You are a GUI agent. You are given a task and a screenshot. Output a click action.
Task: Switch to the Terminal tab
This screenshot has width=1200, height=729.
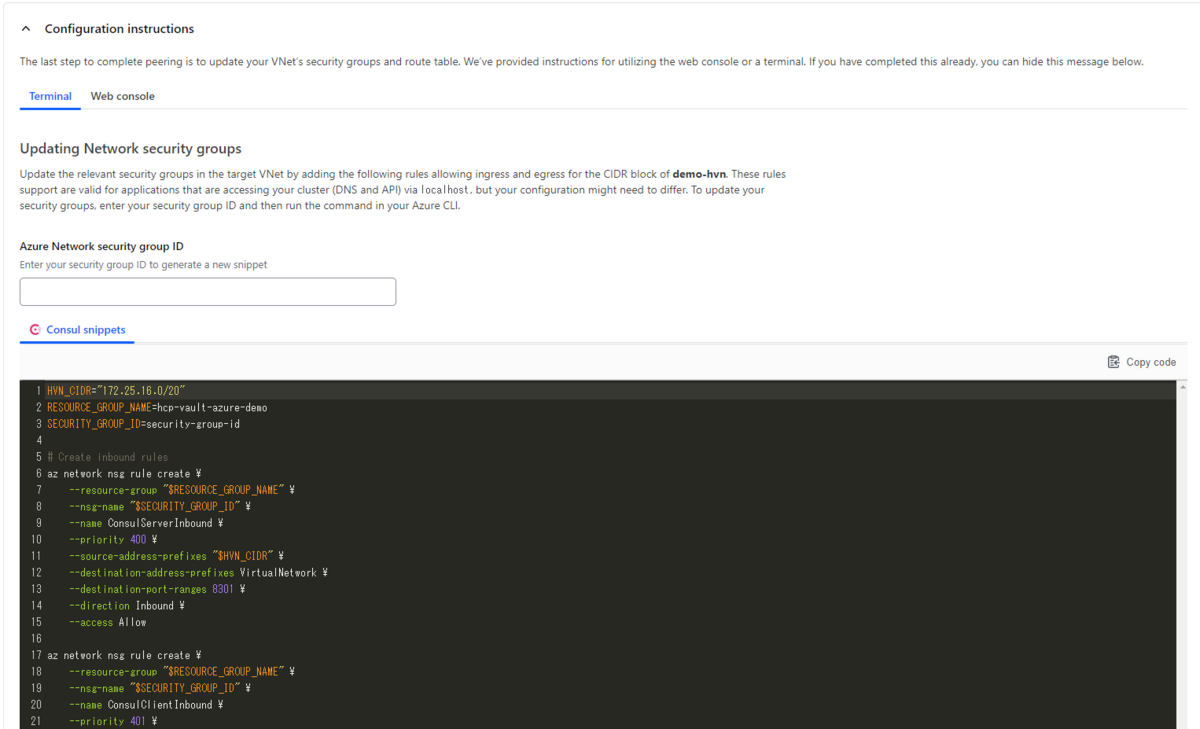coord(50,96)
